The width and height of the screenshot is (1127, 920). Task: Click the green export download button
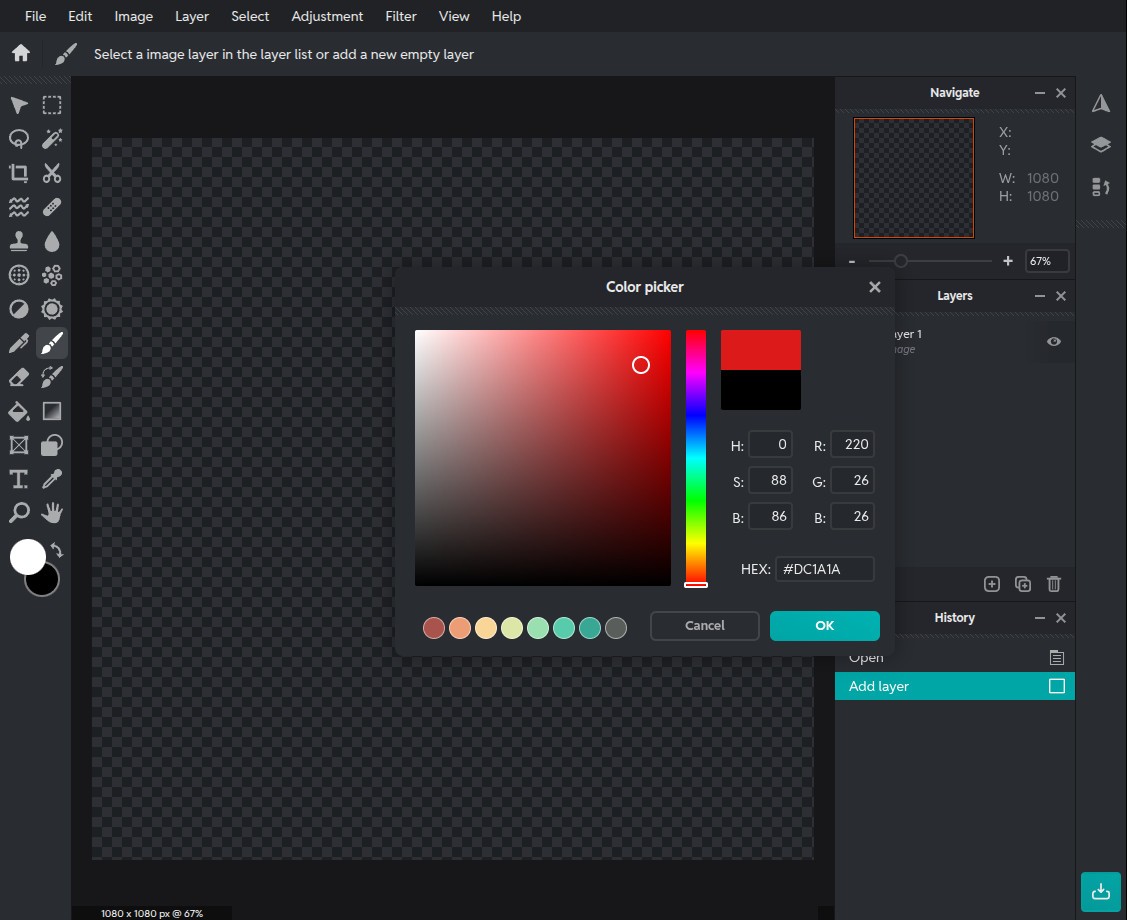[1100, 892]
